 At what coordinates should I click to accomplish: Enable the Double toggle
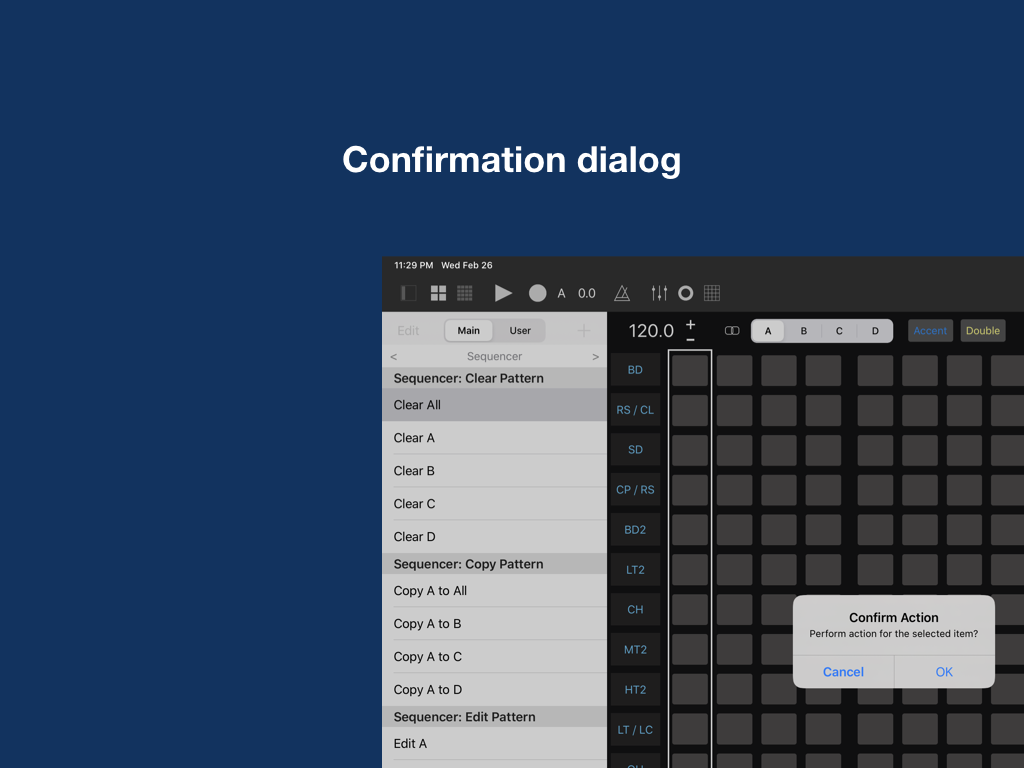(982, 331)
